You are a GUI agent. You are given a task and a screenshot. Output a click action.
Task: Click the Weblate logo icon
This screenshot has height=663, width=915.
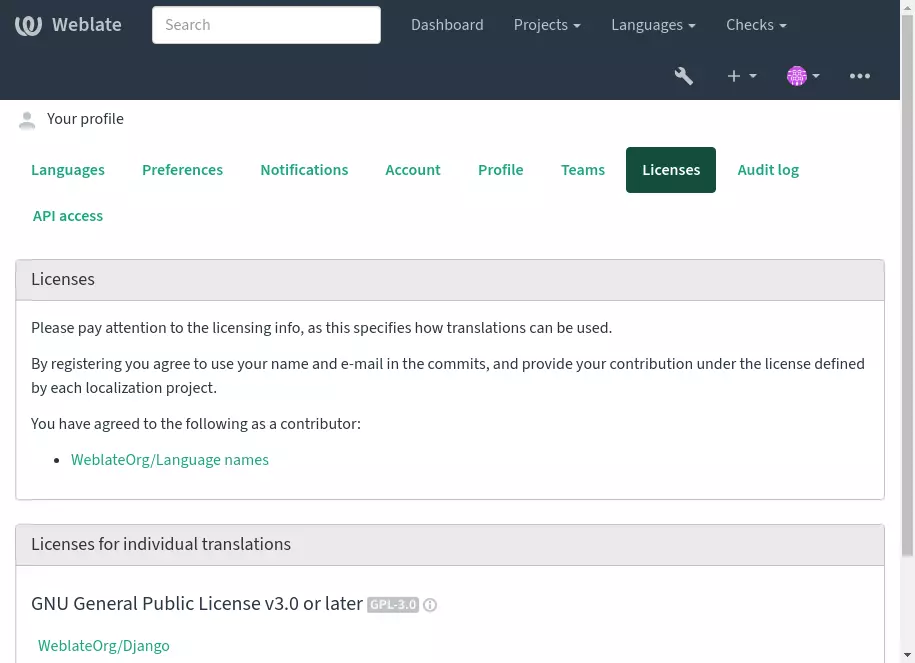click(x=28, y=25)
